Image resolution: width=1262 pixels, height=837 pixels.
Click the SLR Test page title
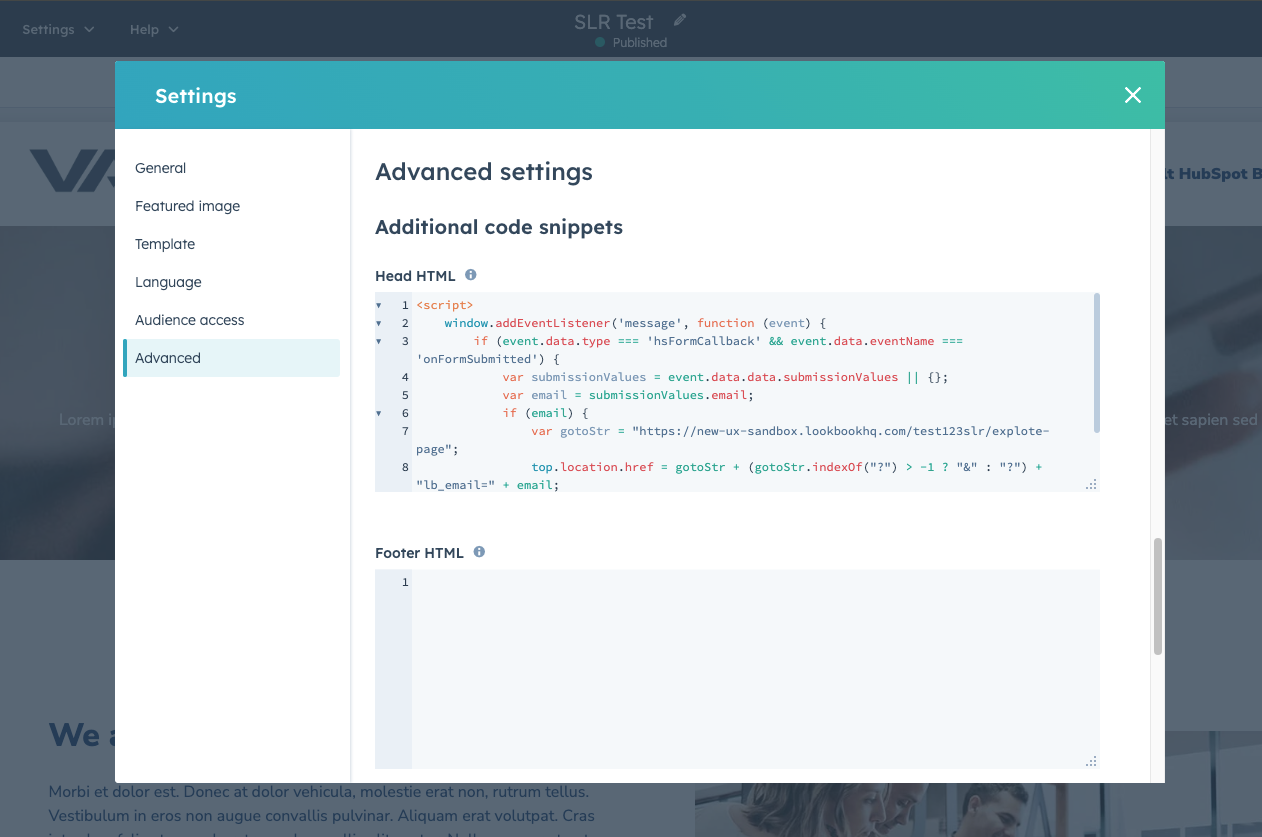614,21
